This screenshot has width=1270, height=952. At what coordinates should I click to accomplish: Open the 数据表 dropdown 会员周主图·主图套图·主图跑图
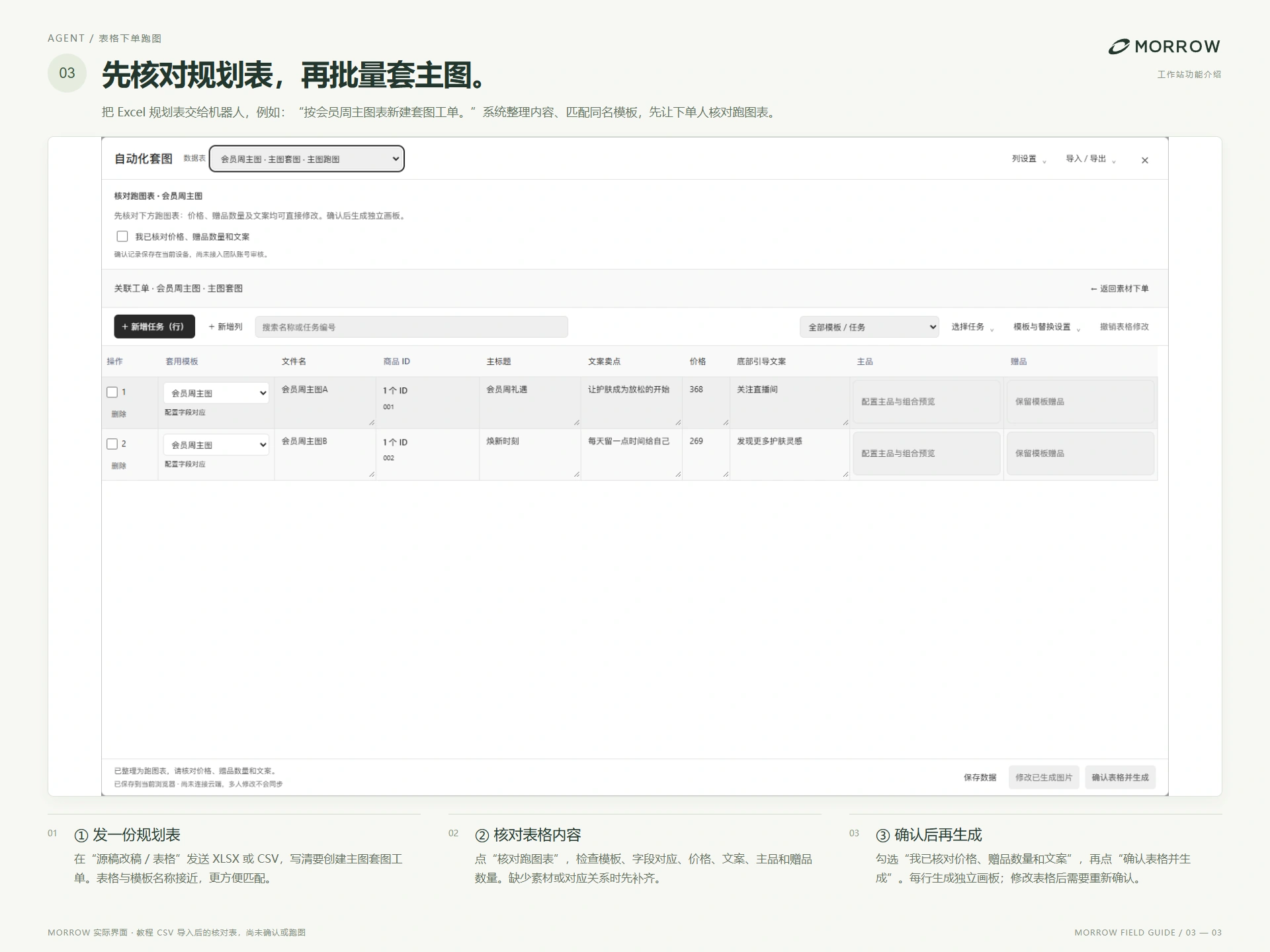click(307, 159)
